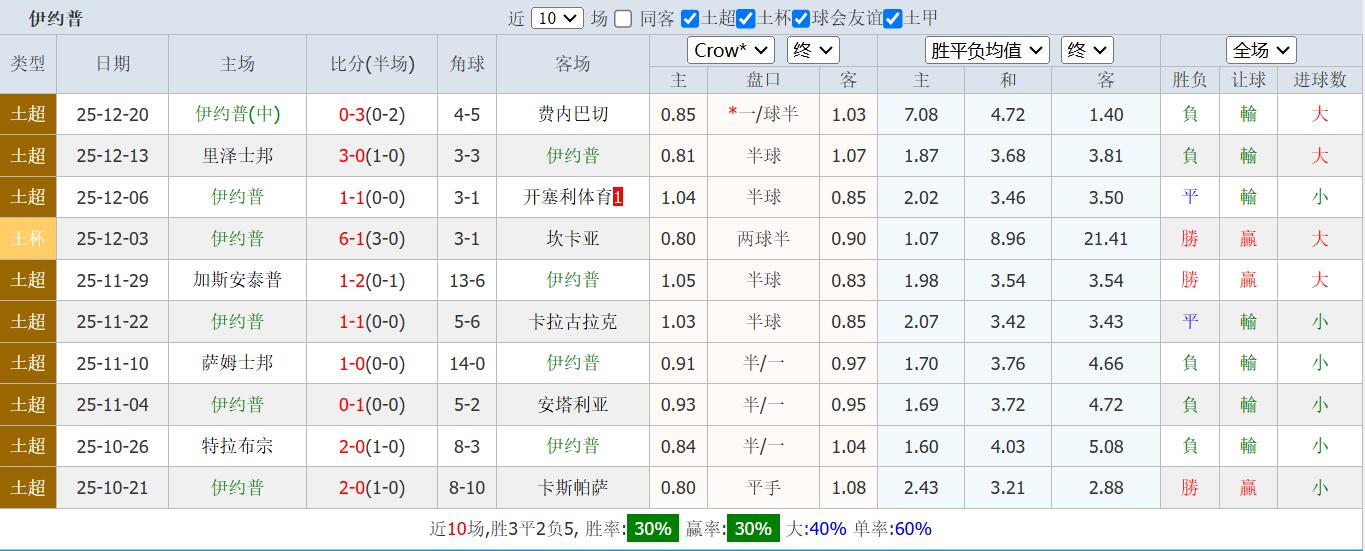Click draw odds 8.96 cell
Screen dimensions: 1365x551
click(x=1008, y=239)
